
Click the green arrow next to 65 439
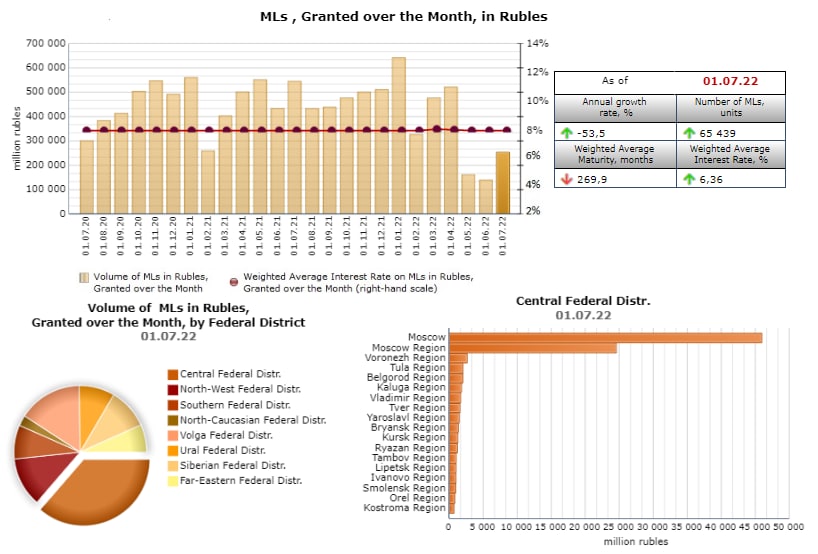click(x=690, y=132)
